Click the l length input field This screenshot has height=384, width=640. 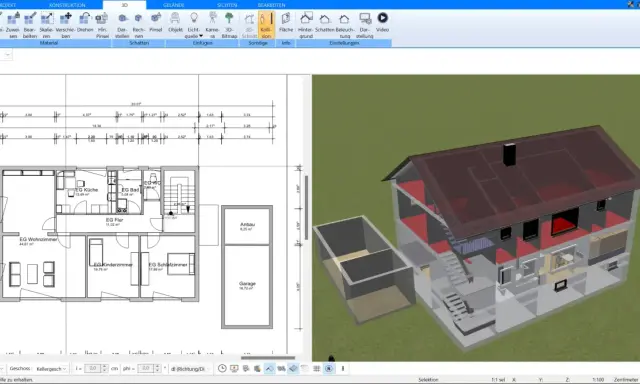(x=93, y=368)
